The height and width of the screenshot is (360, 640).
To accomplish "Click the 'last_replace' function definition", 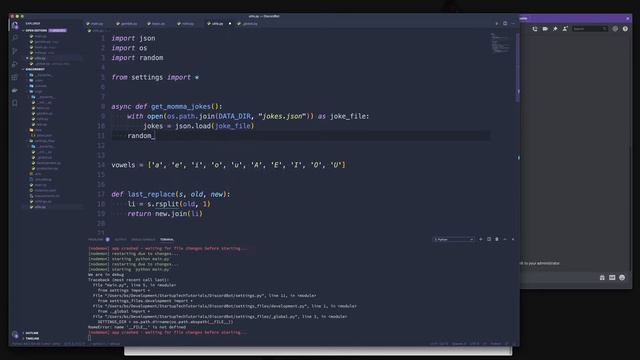I will pos(171,194).
